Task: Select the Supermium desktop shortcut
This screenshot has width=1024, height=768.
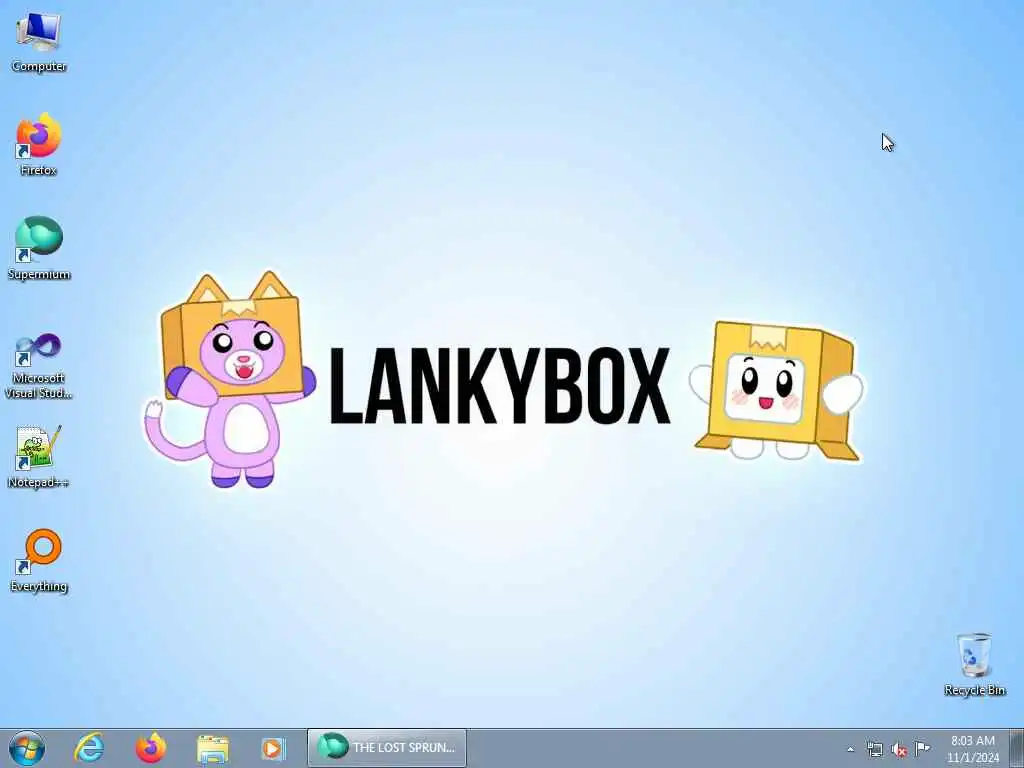Action: pos(39,248)
